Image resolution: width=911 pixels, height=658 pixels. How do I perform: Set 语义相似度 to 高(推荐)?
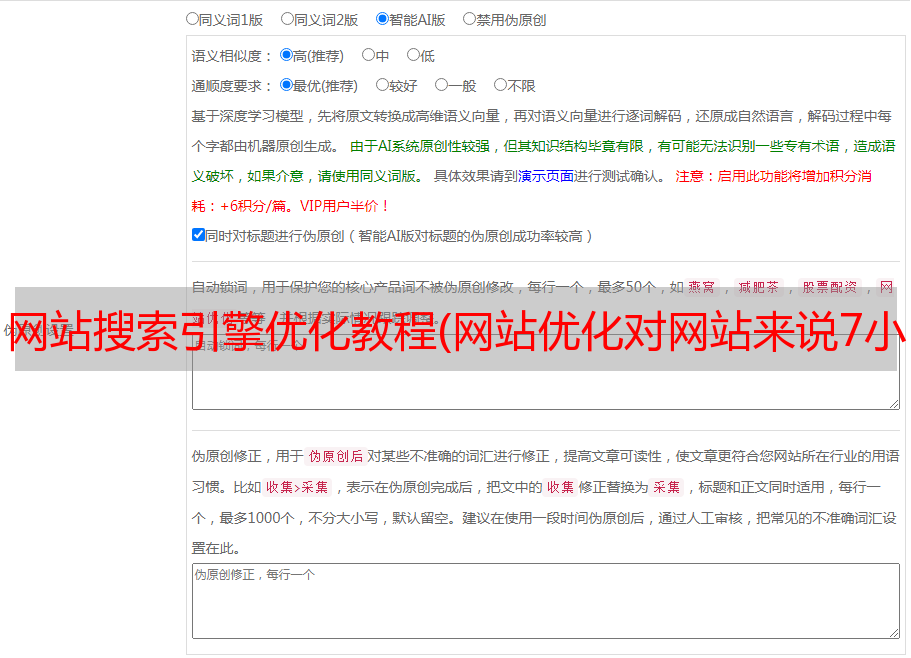point(286,55)
